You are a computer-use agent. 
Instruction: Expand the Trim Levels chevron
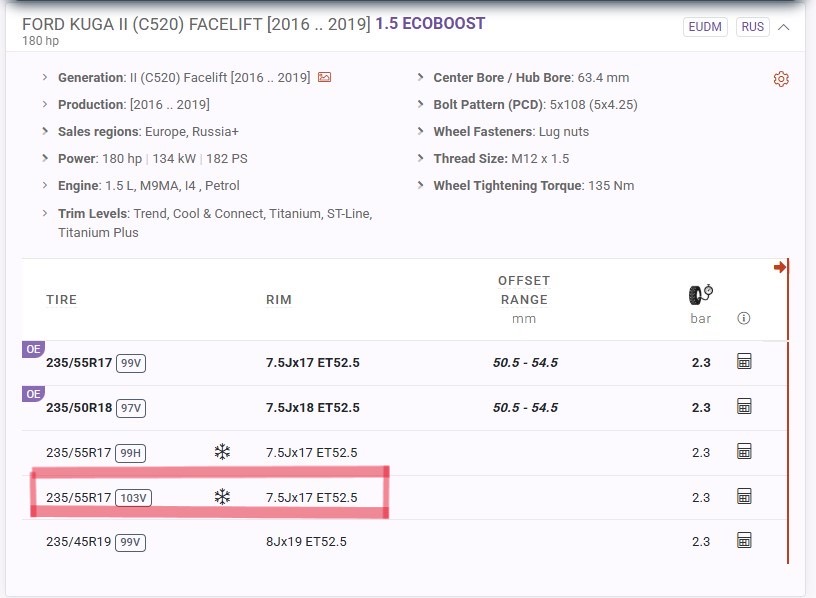[x=45, y=213]
